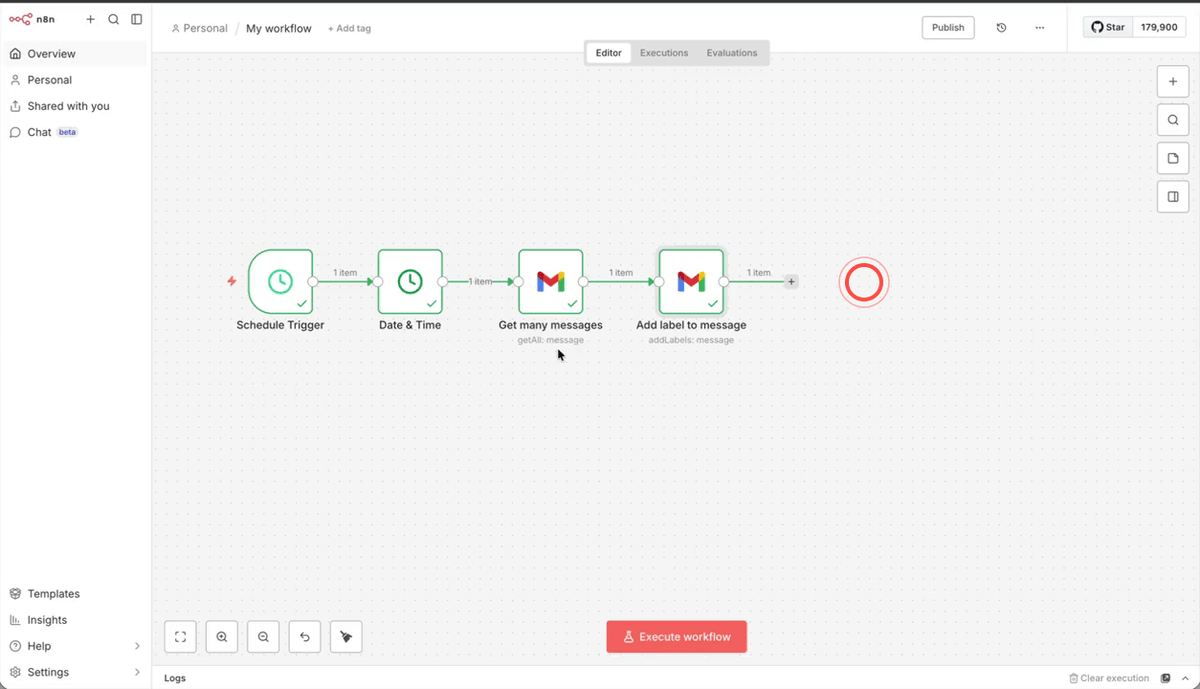This screenshot has height=689, width=1200.
Task: Add a sticky note from right panel
Action: tap(1172, 158)
